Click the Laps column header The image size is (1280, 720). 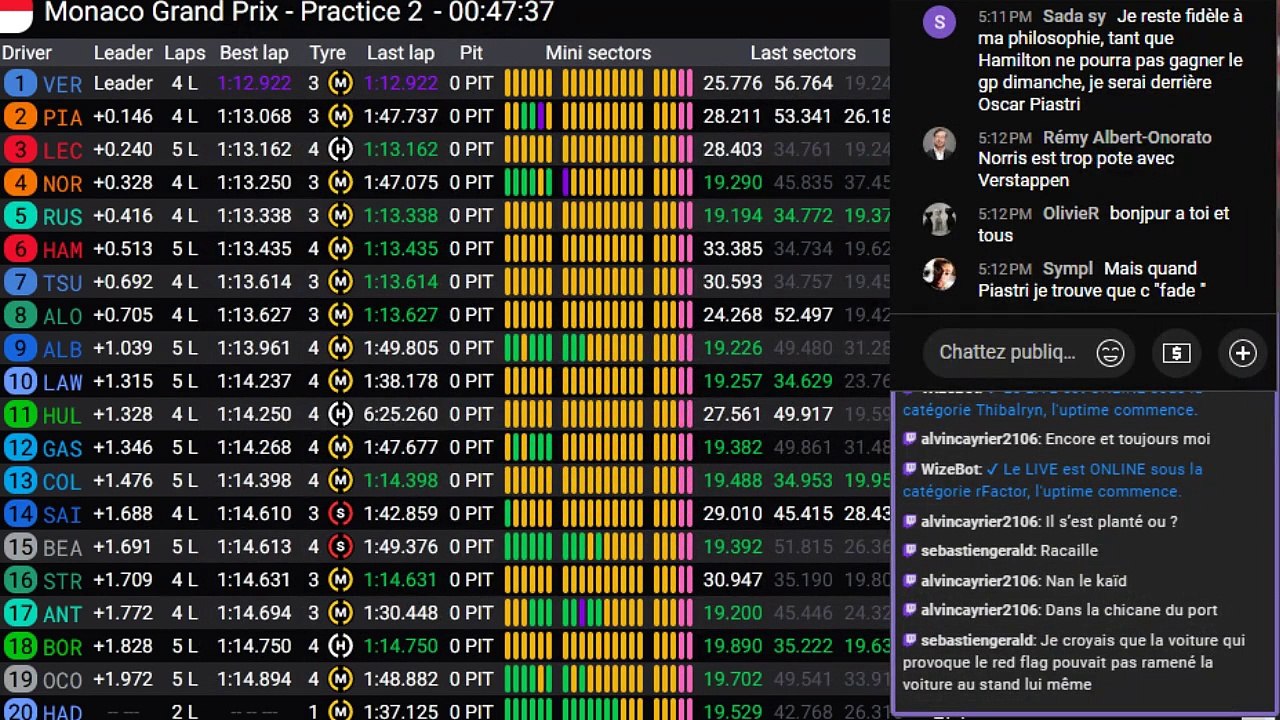[x=184, y=54]
